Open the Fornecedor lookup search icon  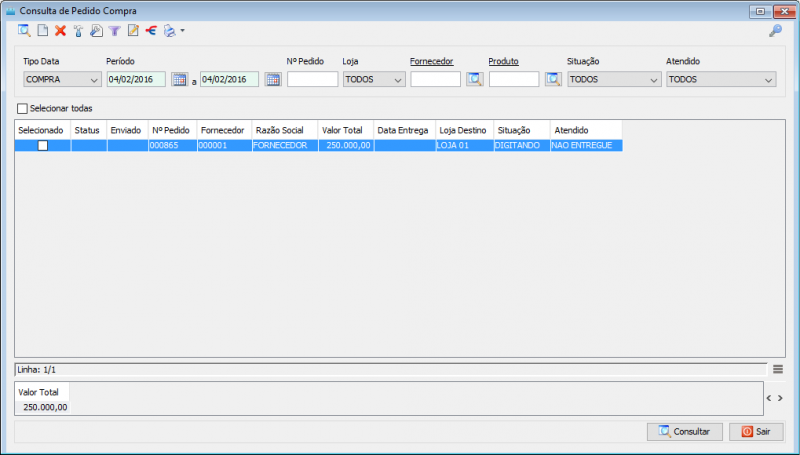[474, 80]
